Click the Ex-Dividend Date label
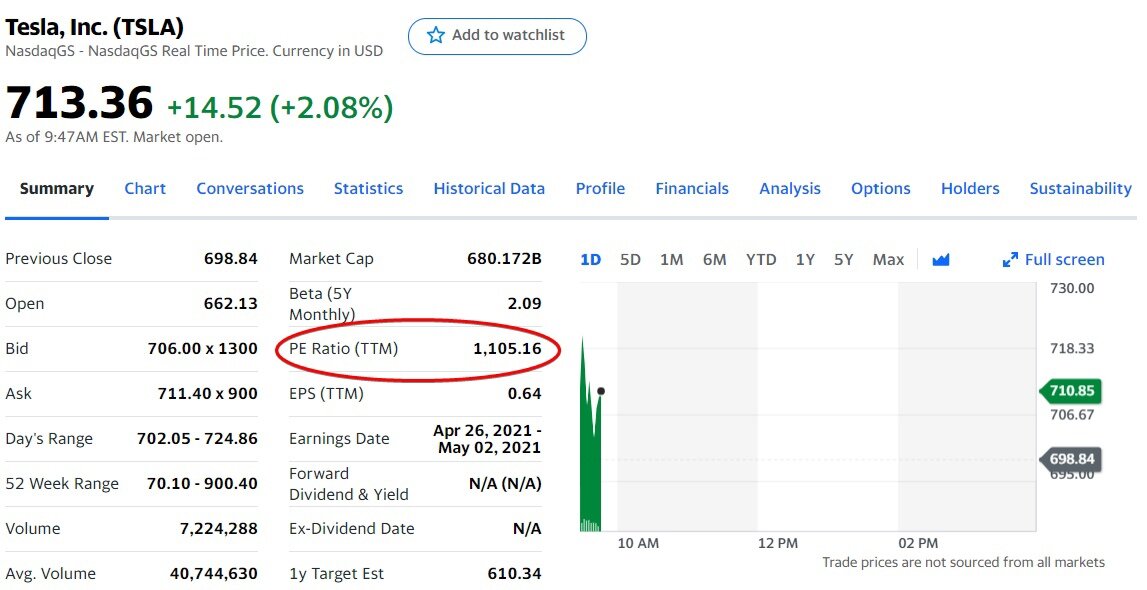Viewport: 1147px width, 590px height. point(352,529)
